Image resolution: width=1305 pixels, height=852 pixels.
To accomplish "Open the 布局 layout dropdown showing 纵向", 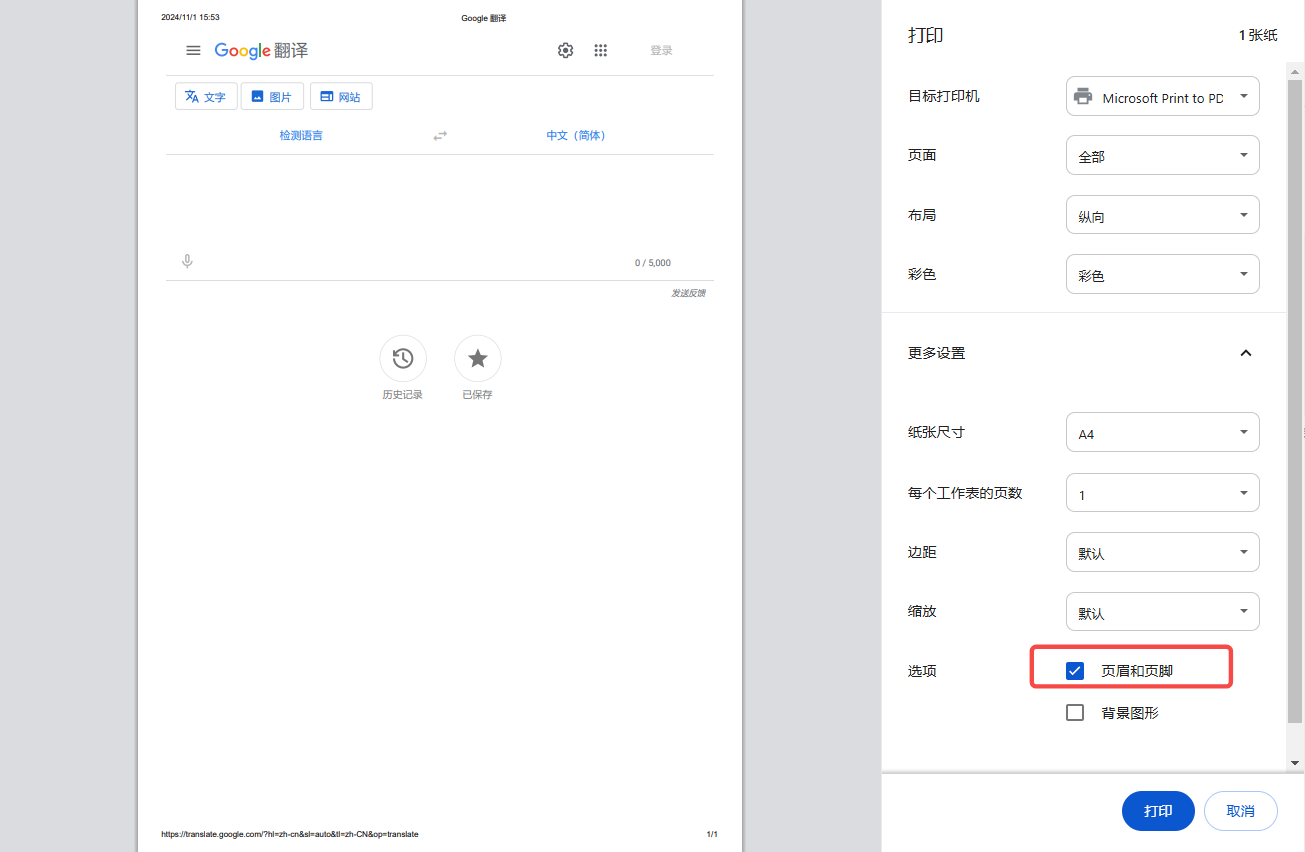I will pyautogui.click(x=1163, y=215).
